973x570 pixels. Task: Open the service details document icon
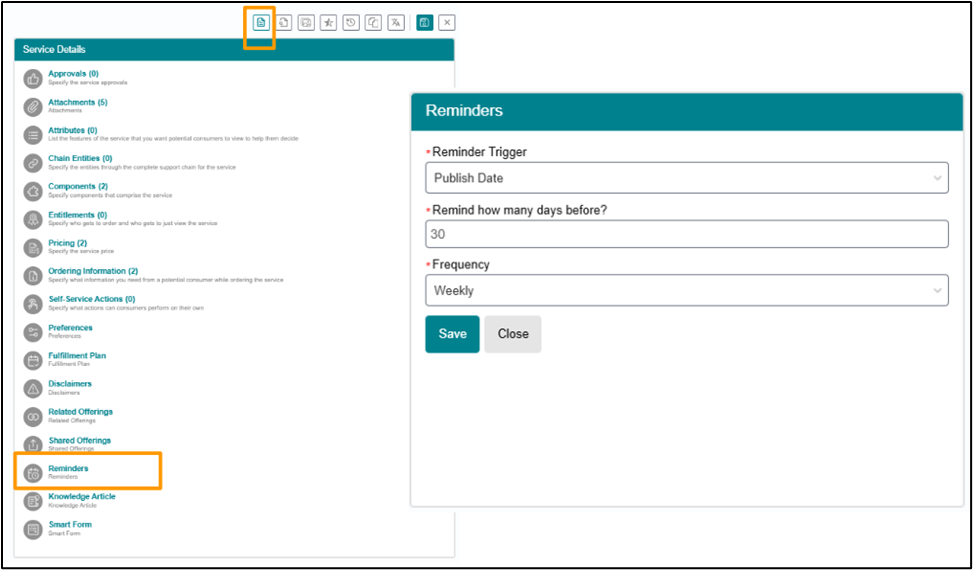click(x=261, y=23)
